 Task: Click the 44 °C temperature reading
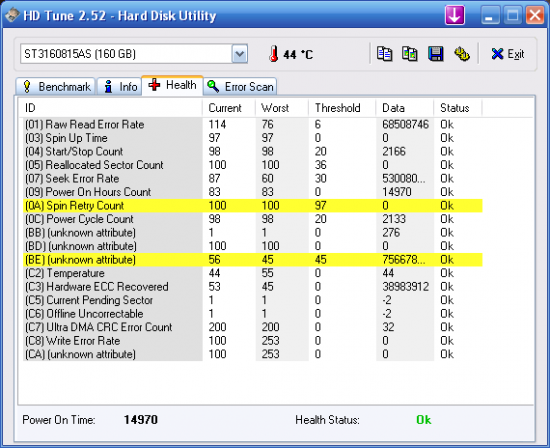[298, 54]
